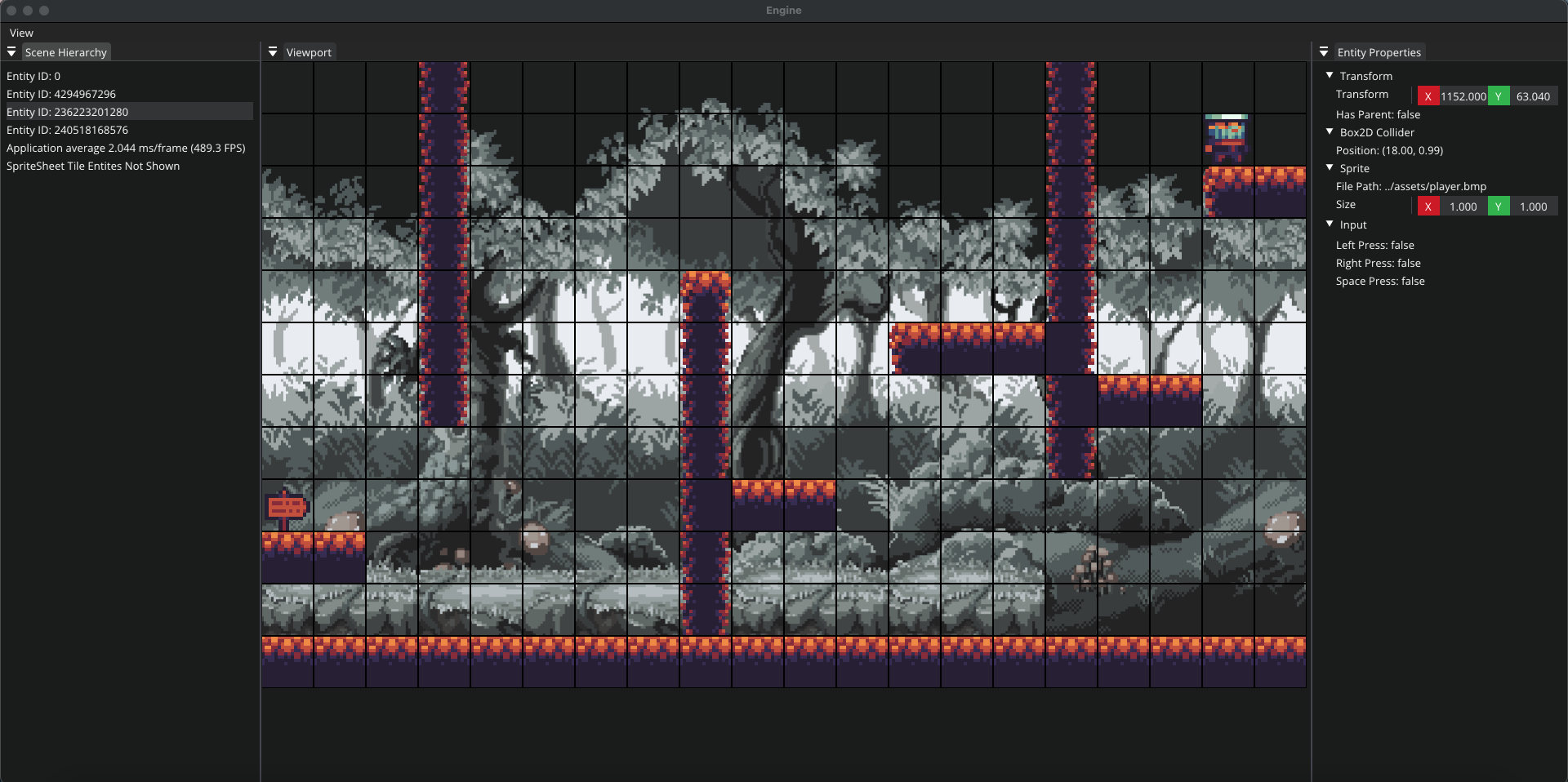Click Sprite Size green Y button

tap(1499, 207)
